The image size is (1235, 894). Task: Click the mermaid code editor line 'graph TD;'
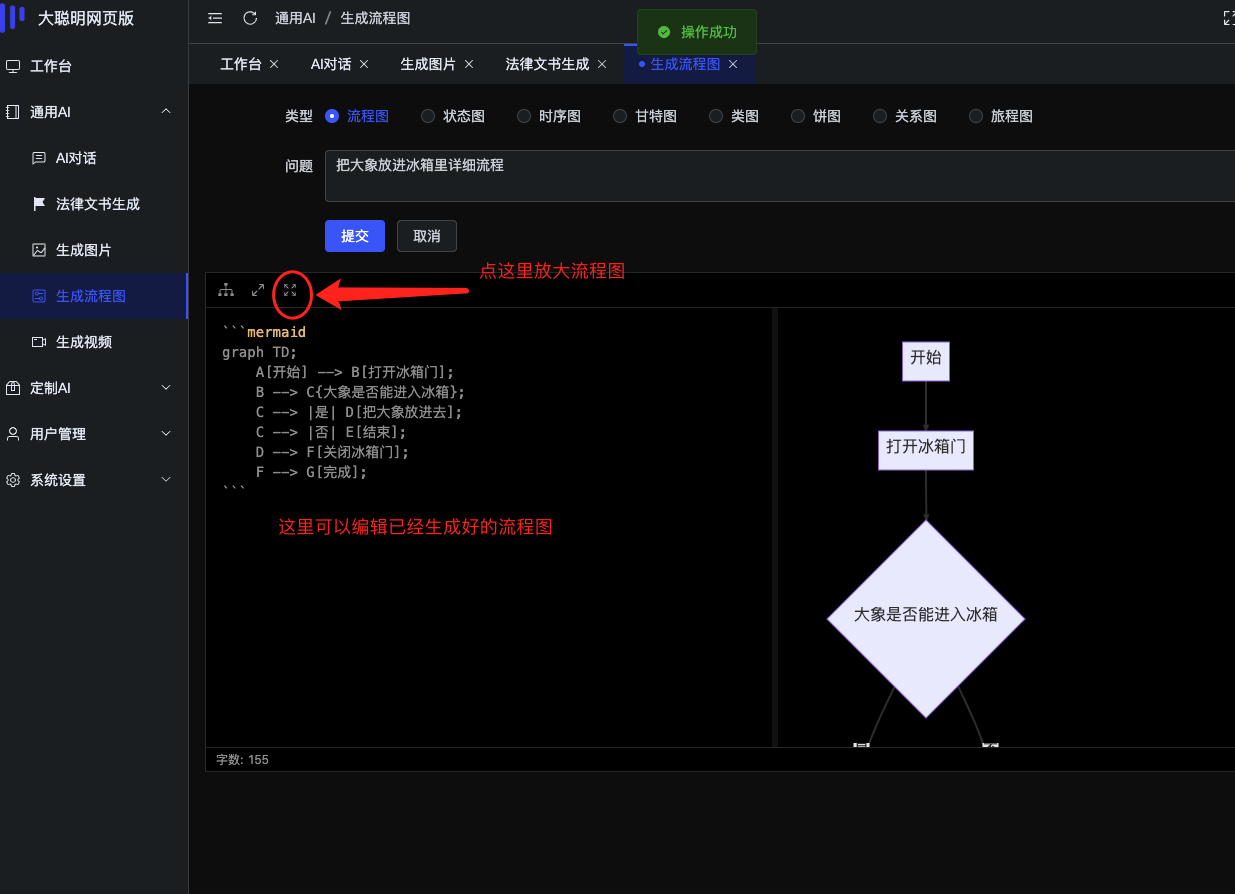click(x=260, y=352)
